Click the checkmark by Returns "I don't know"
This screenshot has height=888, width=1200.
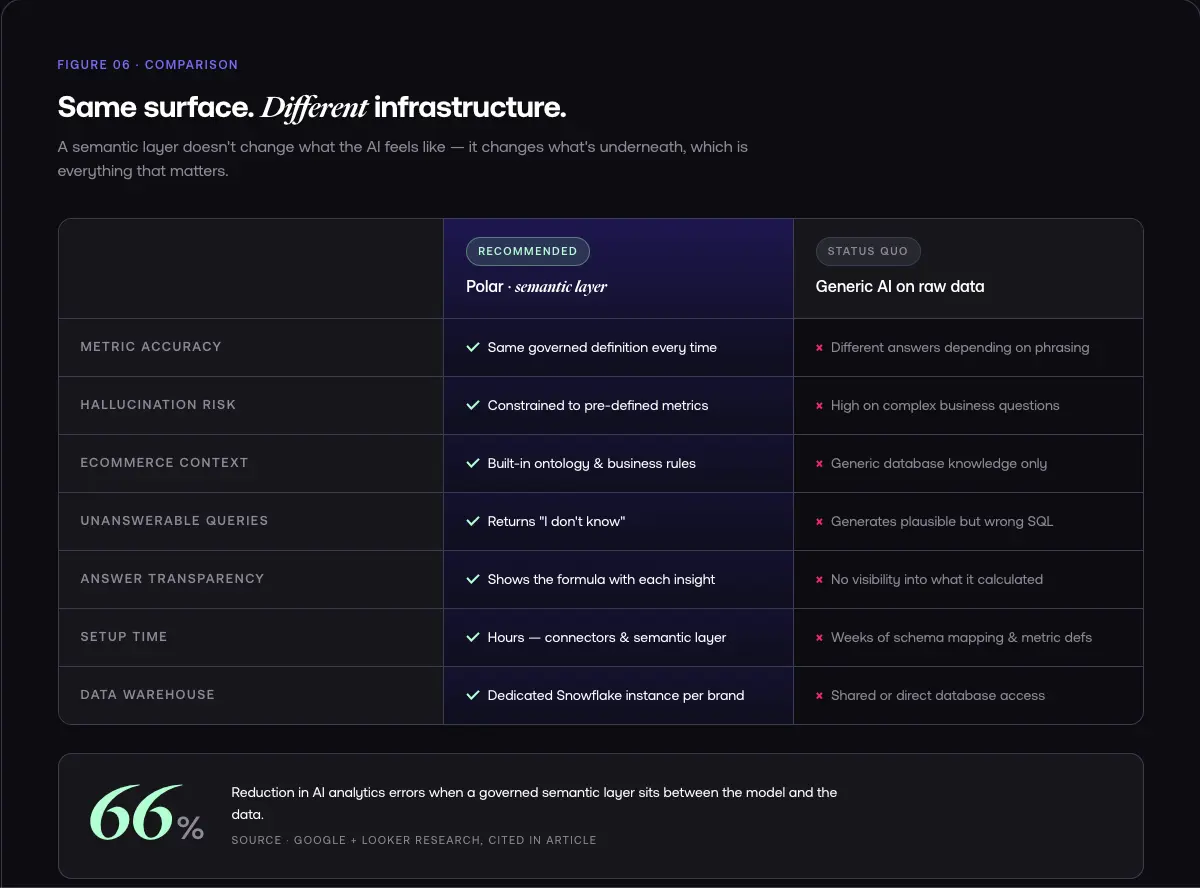[473, 522]
